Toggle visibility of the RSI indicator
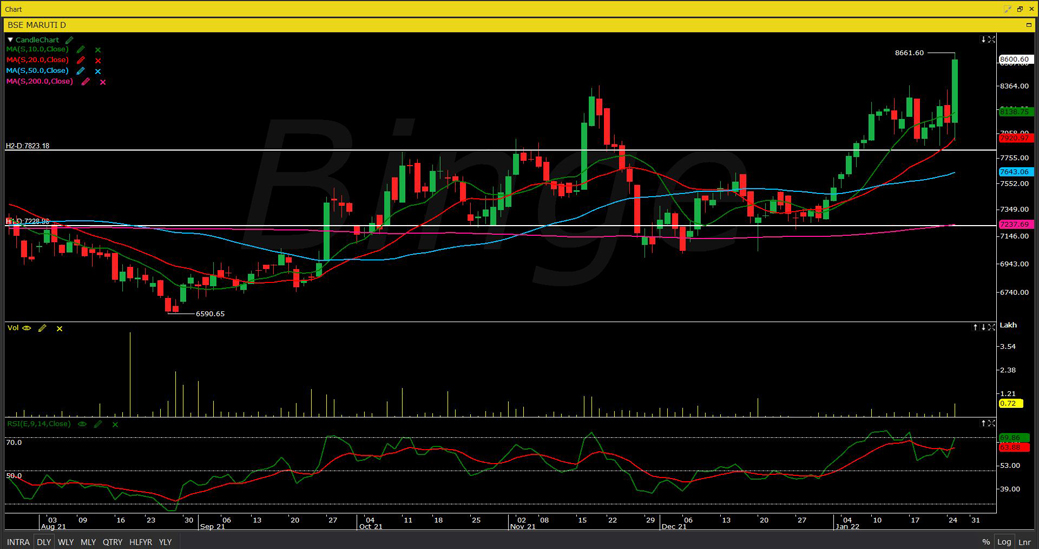 point(82,424)
